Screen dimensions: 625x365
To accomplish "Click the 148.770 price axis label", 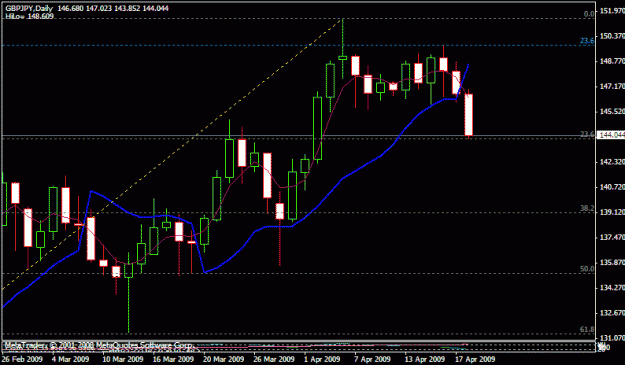I will coord(612,61).
